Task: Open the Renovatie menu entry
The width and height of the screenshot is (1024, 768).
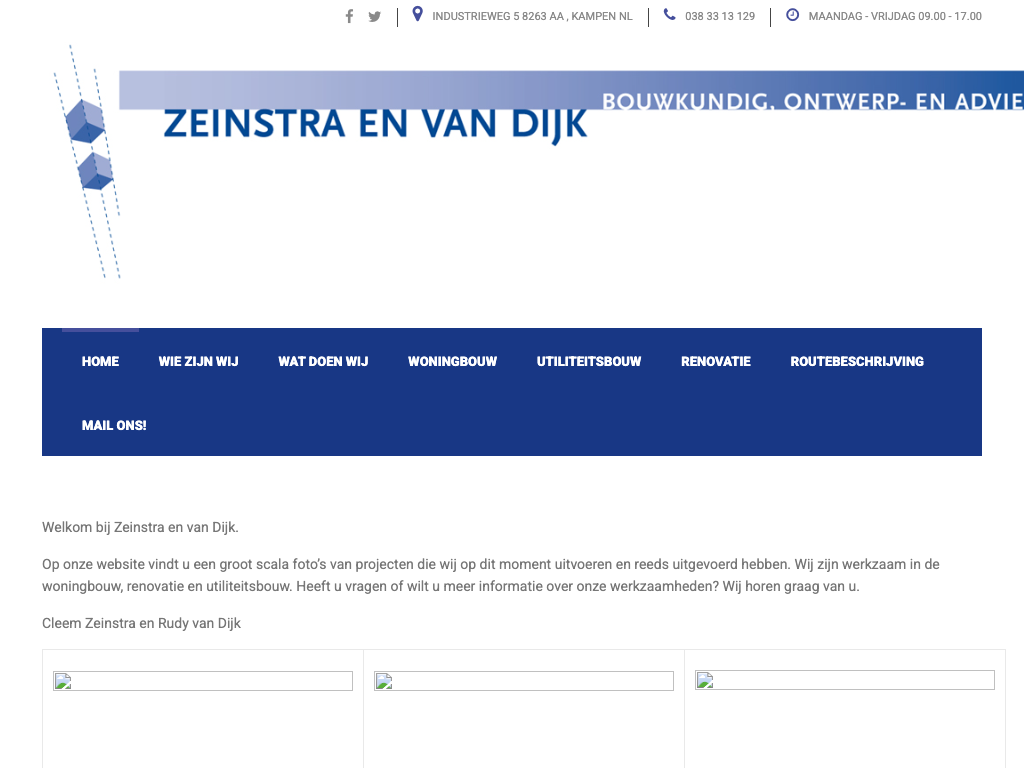Action: click(x=715, y=361)
